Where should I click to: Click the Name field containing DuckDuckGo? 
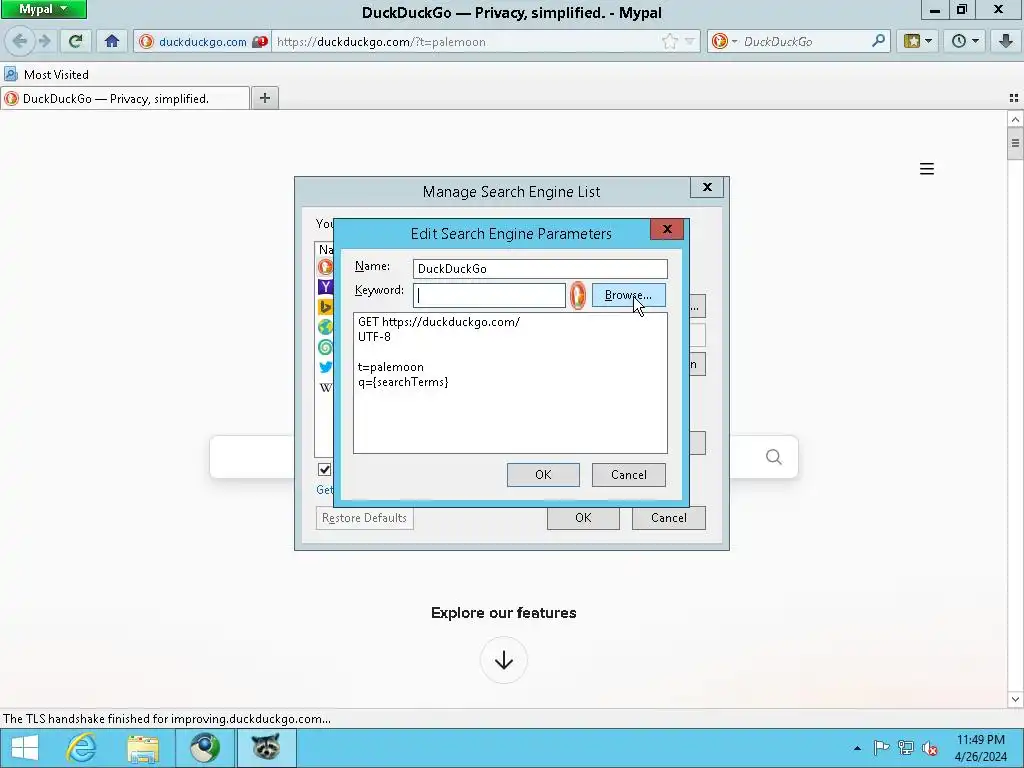[x=540, y=268]
